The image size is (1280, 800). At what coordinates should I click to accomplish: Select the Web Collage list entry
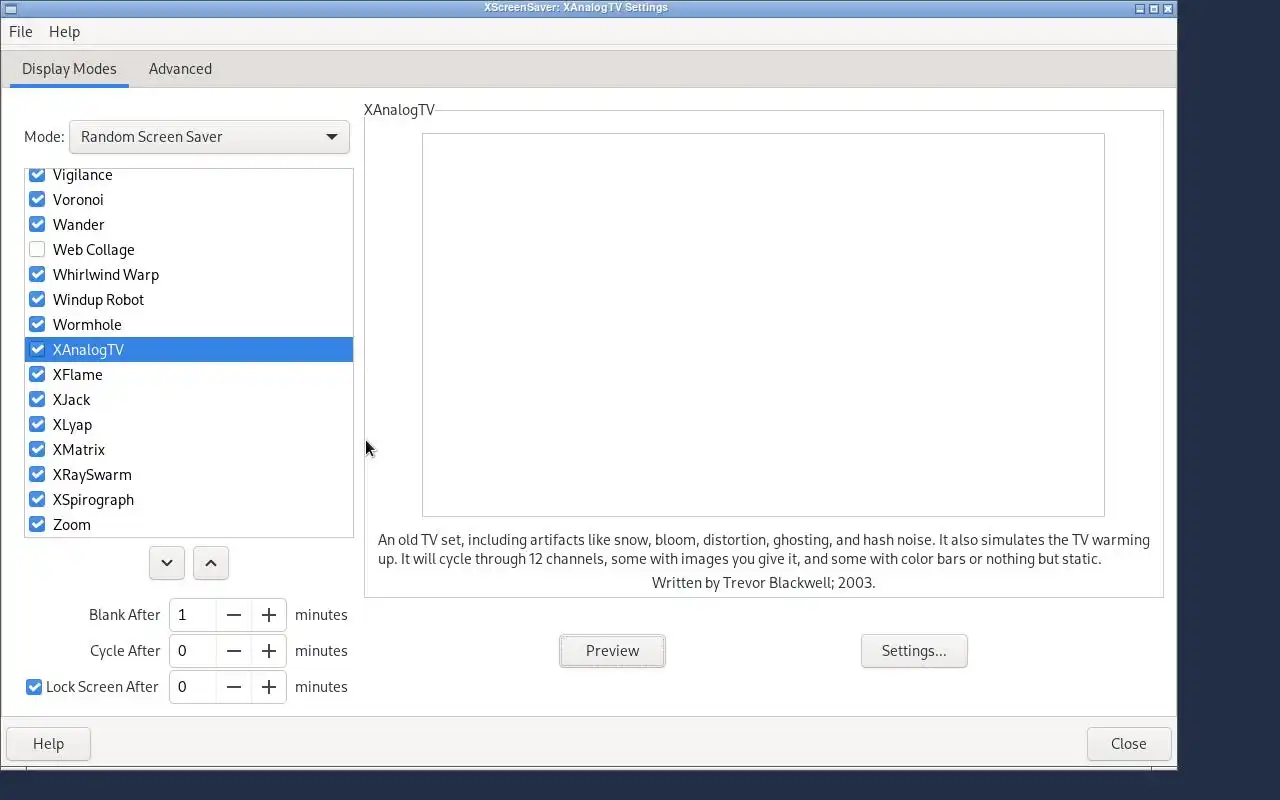tap(189, 250)
